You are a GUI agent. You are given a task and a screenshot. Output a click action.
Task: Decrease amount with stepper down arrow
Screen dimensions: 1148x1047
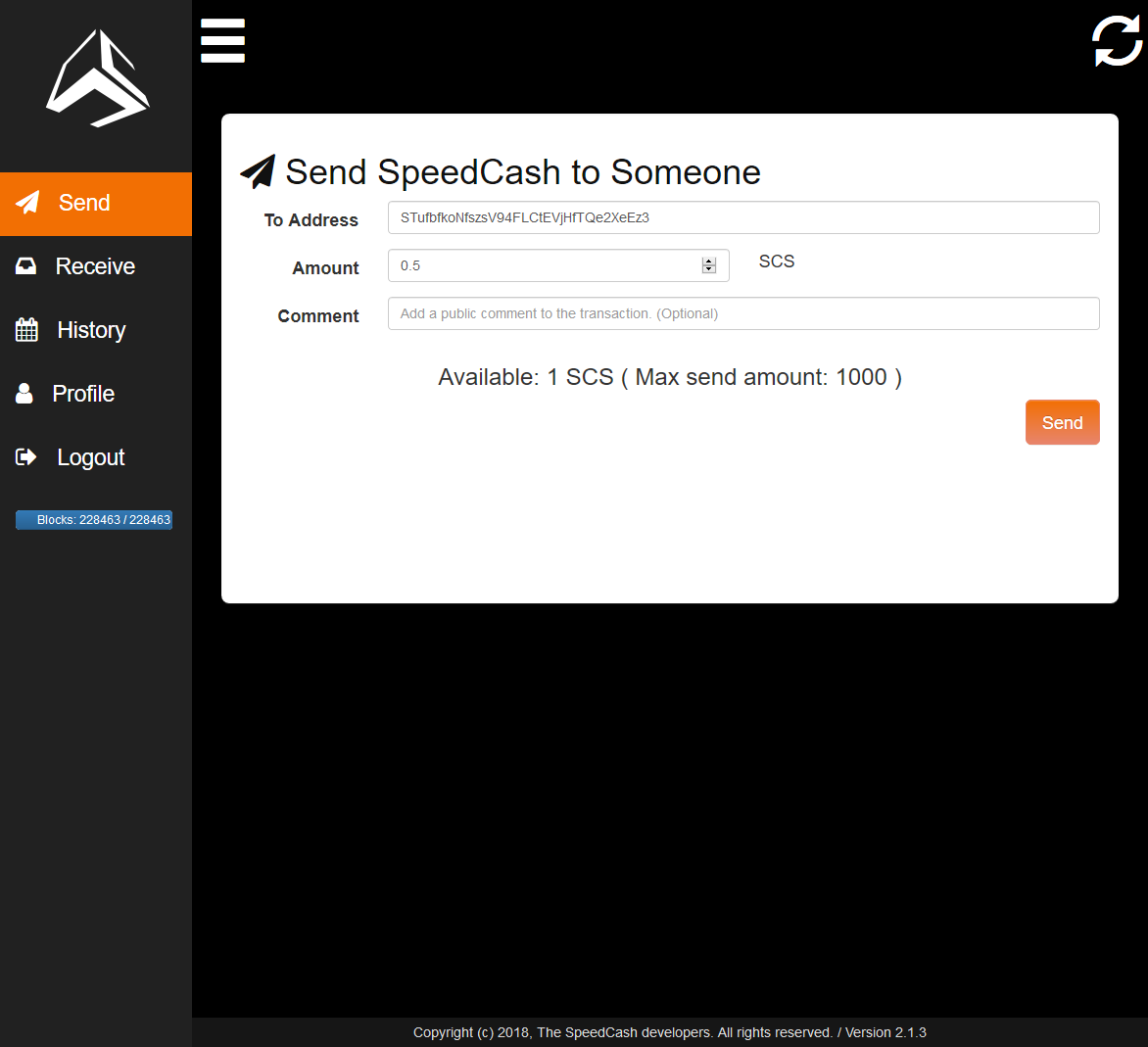709,269
